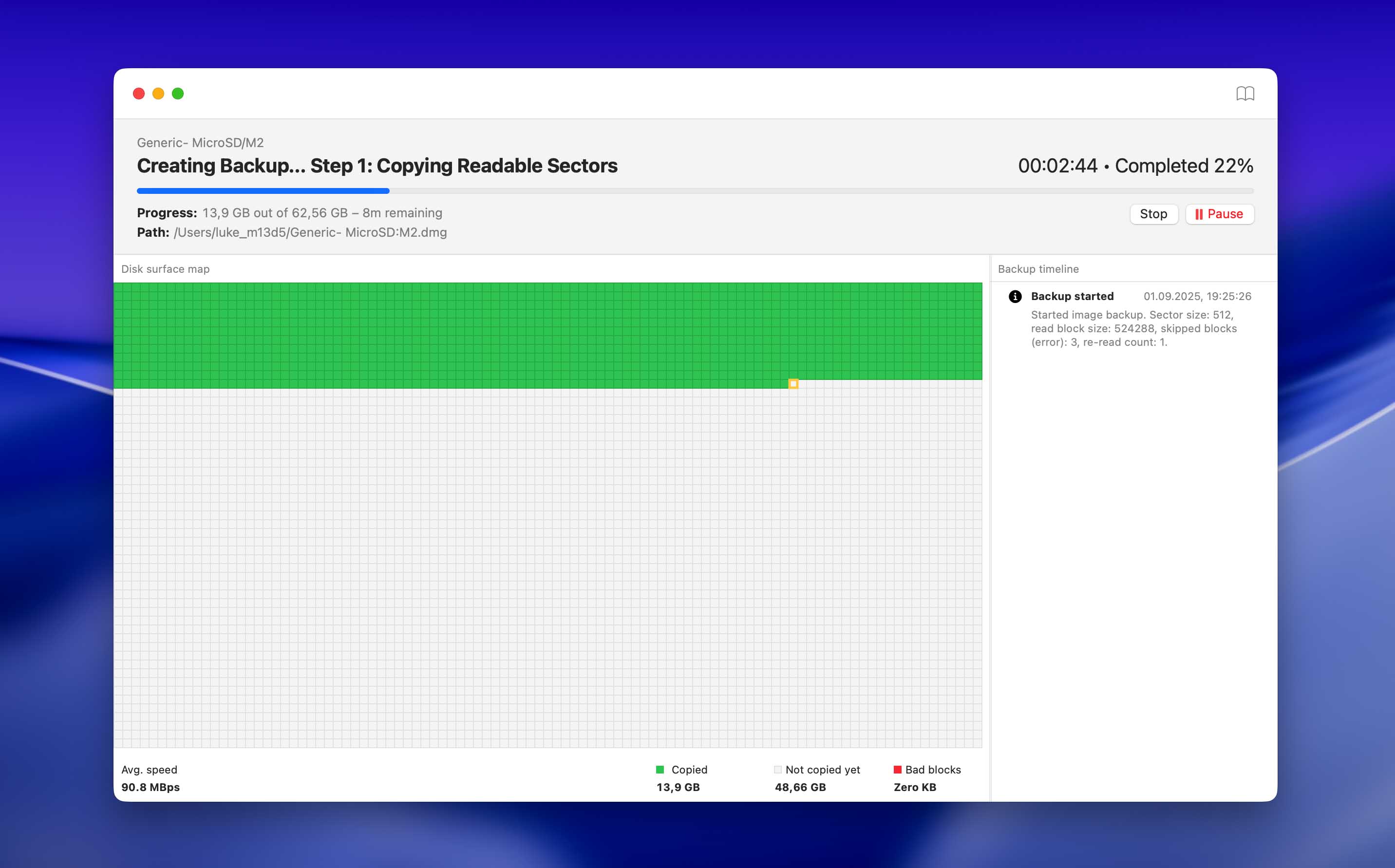Select the Backup started timeline entry
Viewport: 1395px width, 868px height.
[1133, 319]
